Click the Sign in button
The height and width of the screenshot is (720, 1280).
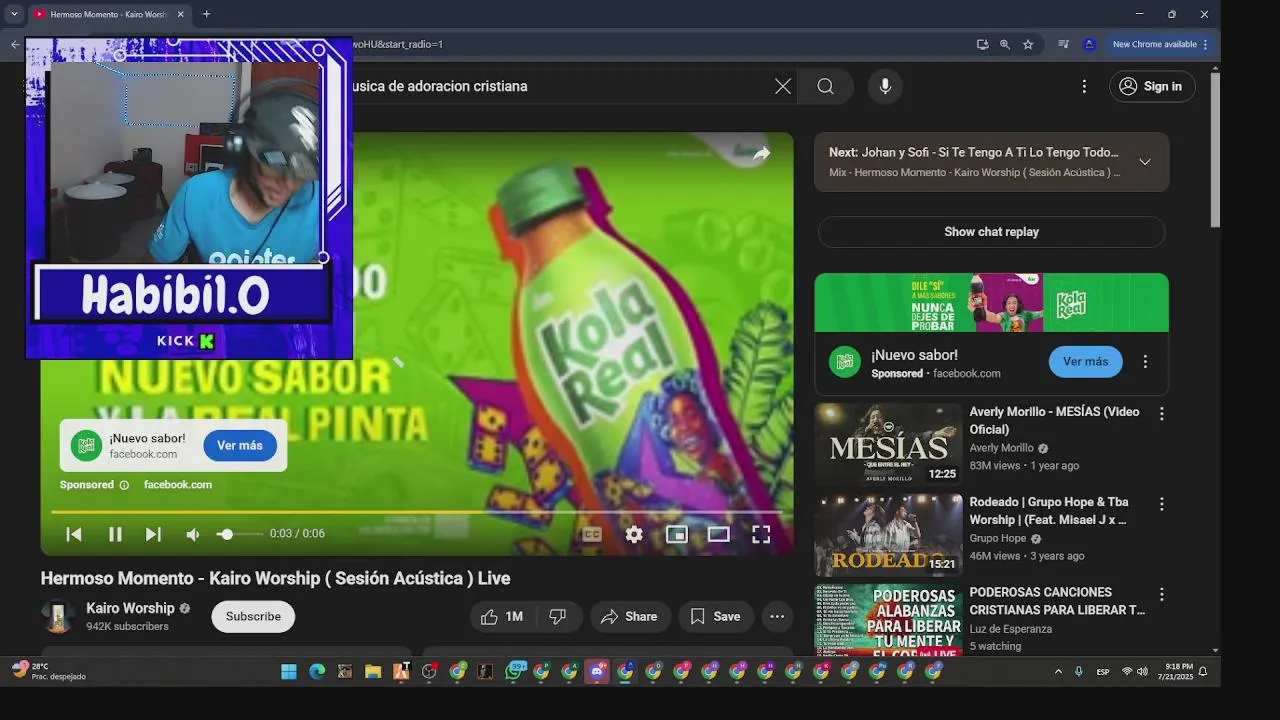(1152, 86)
